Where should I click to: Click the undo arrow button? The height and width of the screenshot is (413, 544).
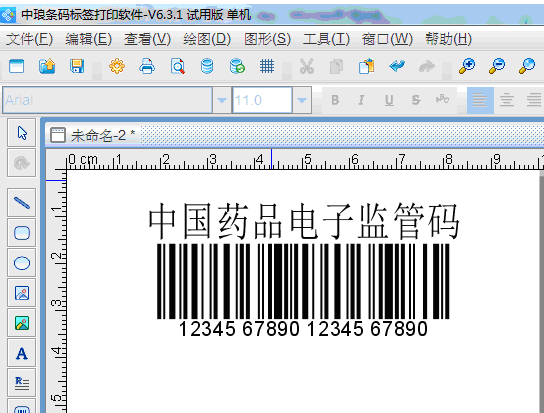[397, 66]
